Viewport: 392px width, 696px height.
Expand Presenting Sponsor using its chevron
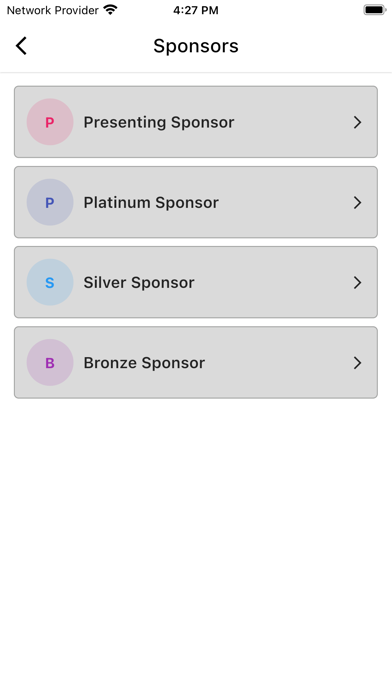coord(357,122)
